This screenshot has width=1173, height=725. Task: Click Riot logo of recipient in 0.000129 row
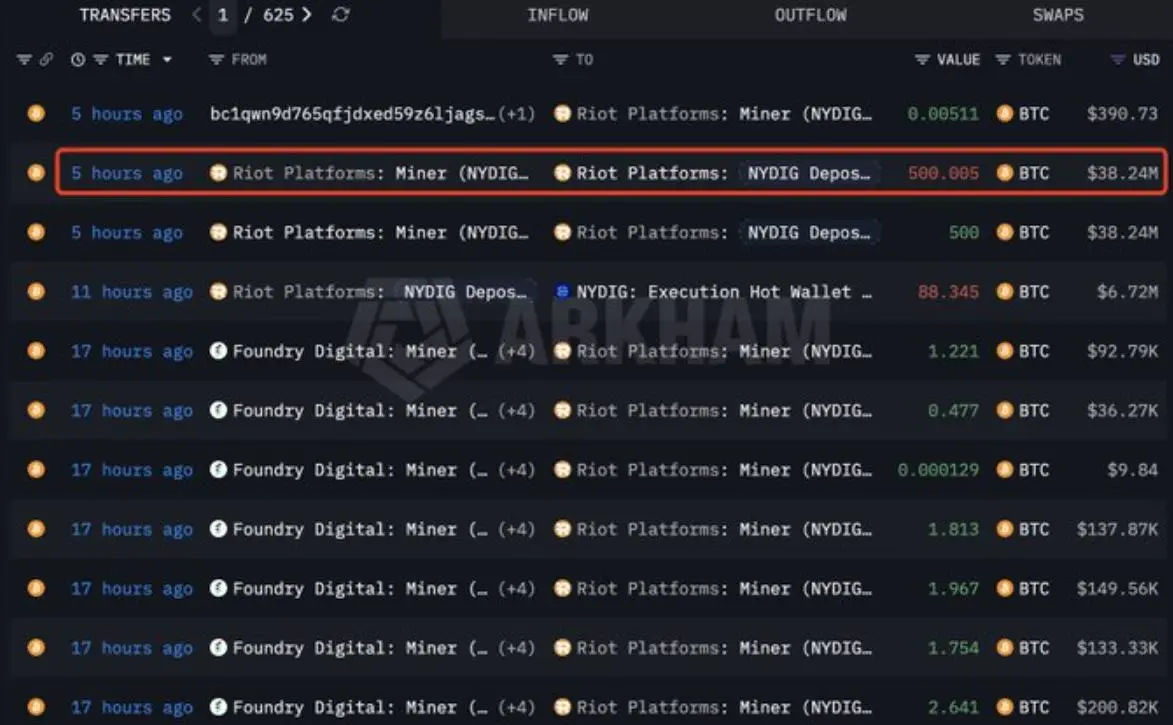point(562,470)
